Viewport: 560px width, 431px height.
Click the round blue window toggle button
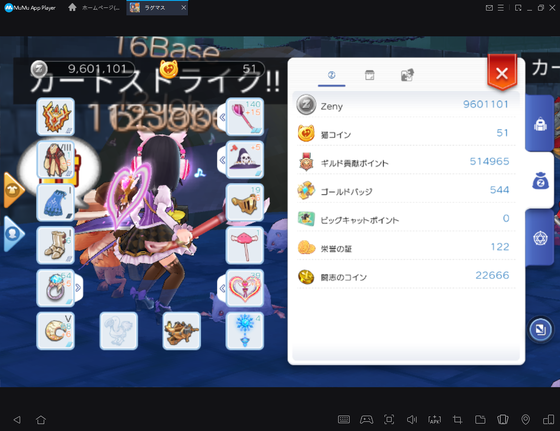pyautogui.click(x=540, y=330)
